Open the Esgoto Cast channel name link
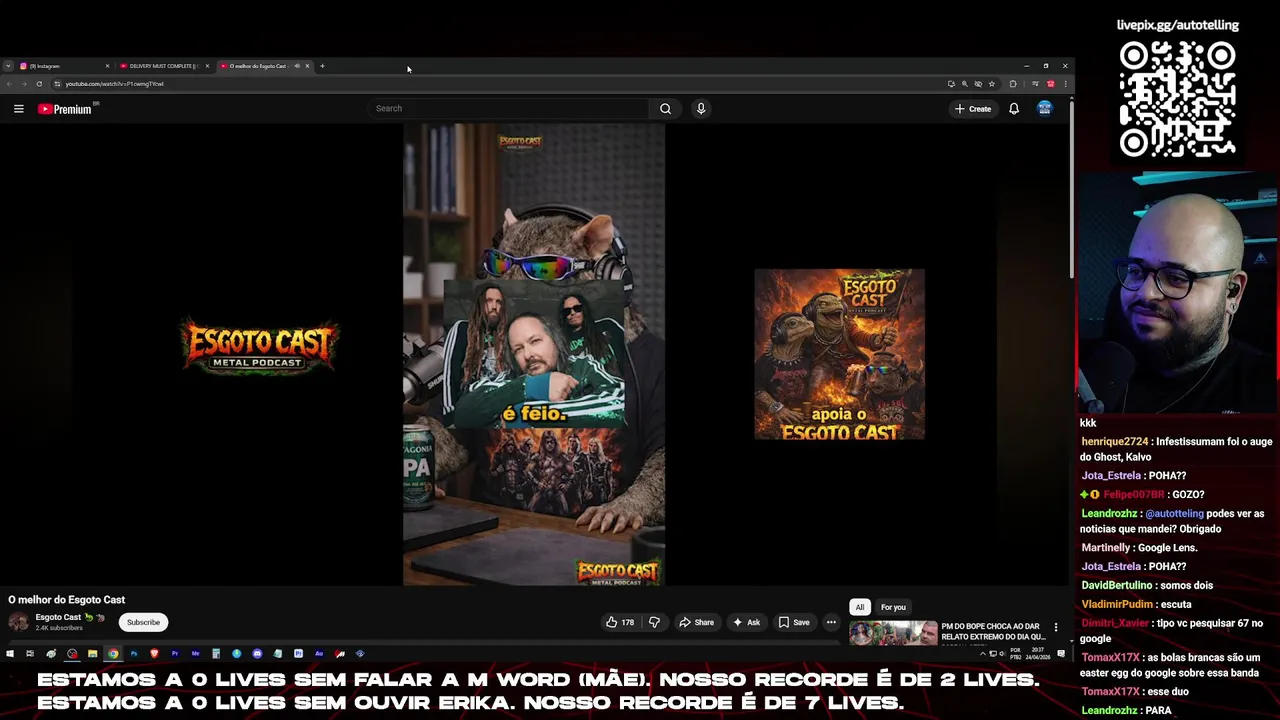Screen dimensions: 1280x720 click(x=58, y=617)
